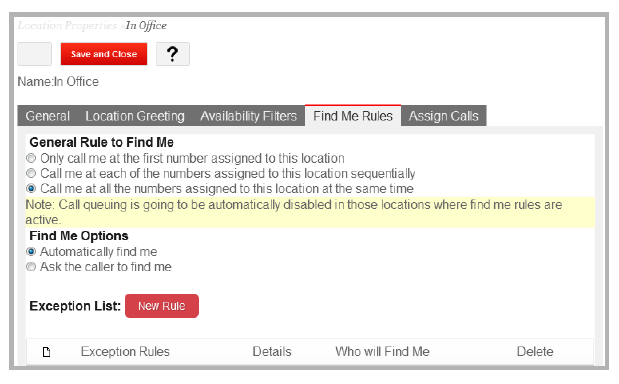
Task: Click the Exception Rules column header
Action: point(125,352)
